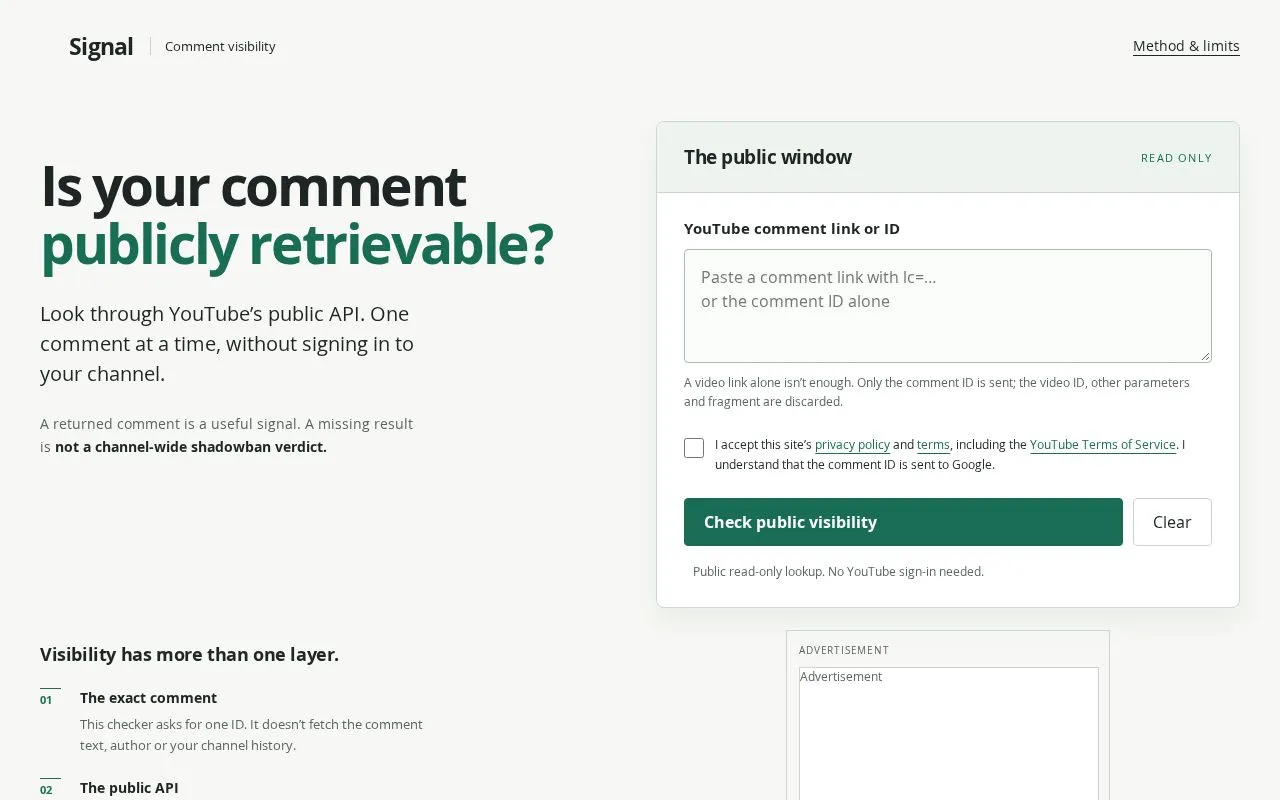Click the '01' step number
Screen dimensions: 1280x800
tap(46, 700)
